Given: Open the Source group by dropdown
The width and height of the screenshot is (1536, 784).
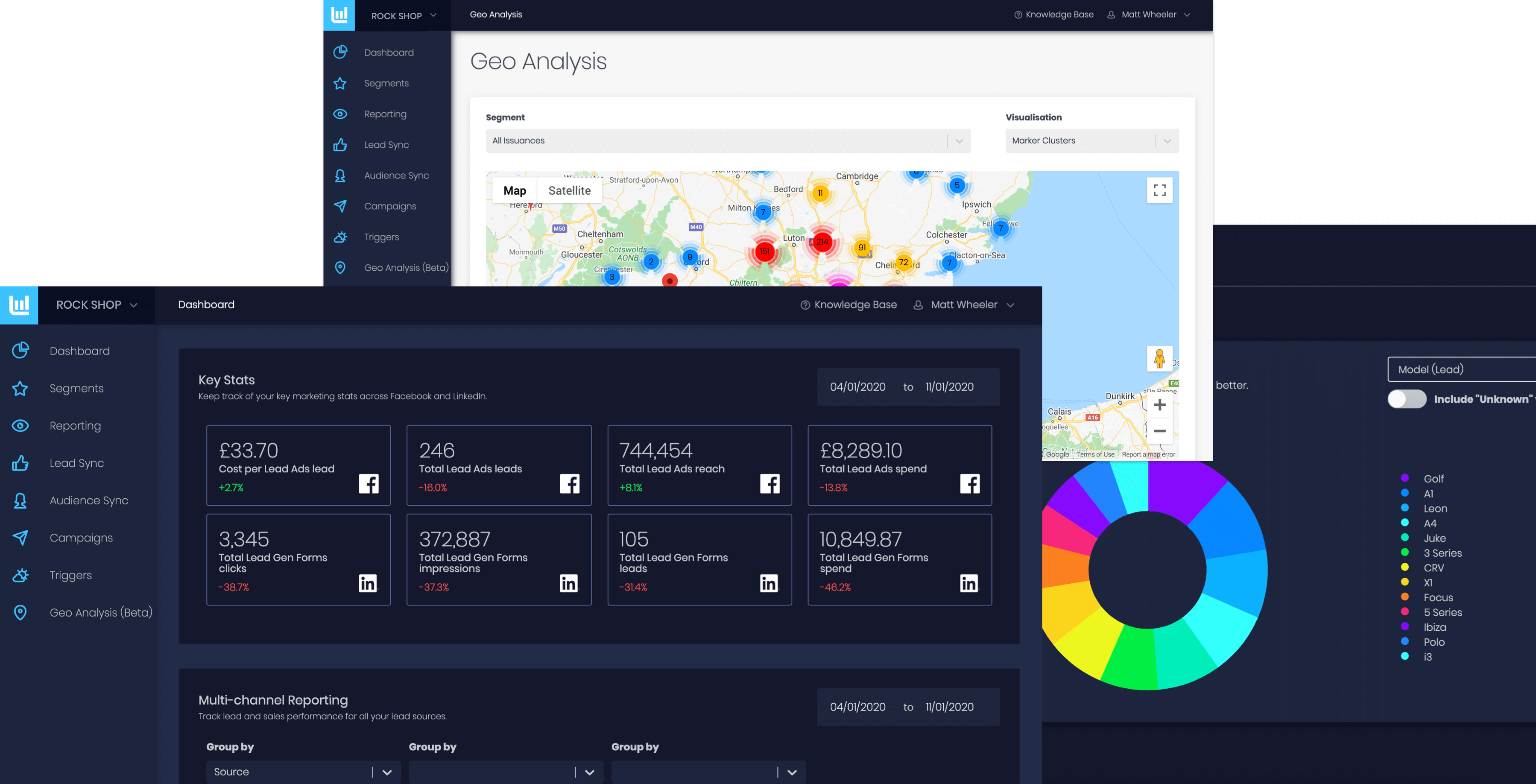Looking at the screenshot, I should click(x=303, y=772).
